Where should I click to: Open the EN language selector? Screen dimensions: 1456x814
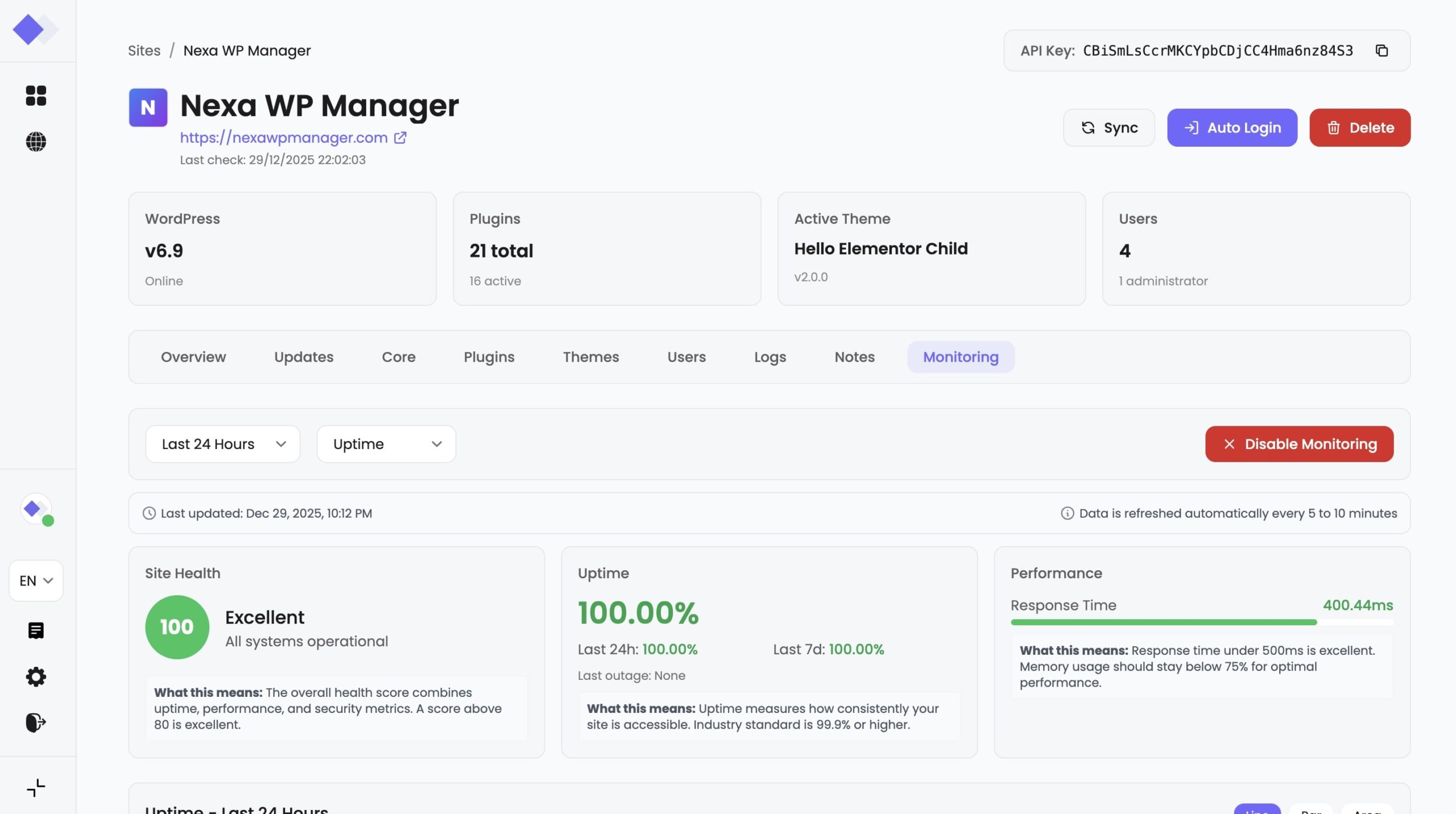click(36, 580)
